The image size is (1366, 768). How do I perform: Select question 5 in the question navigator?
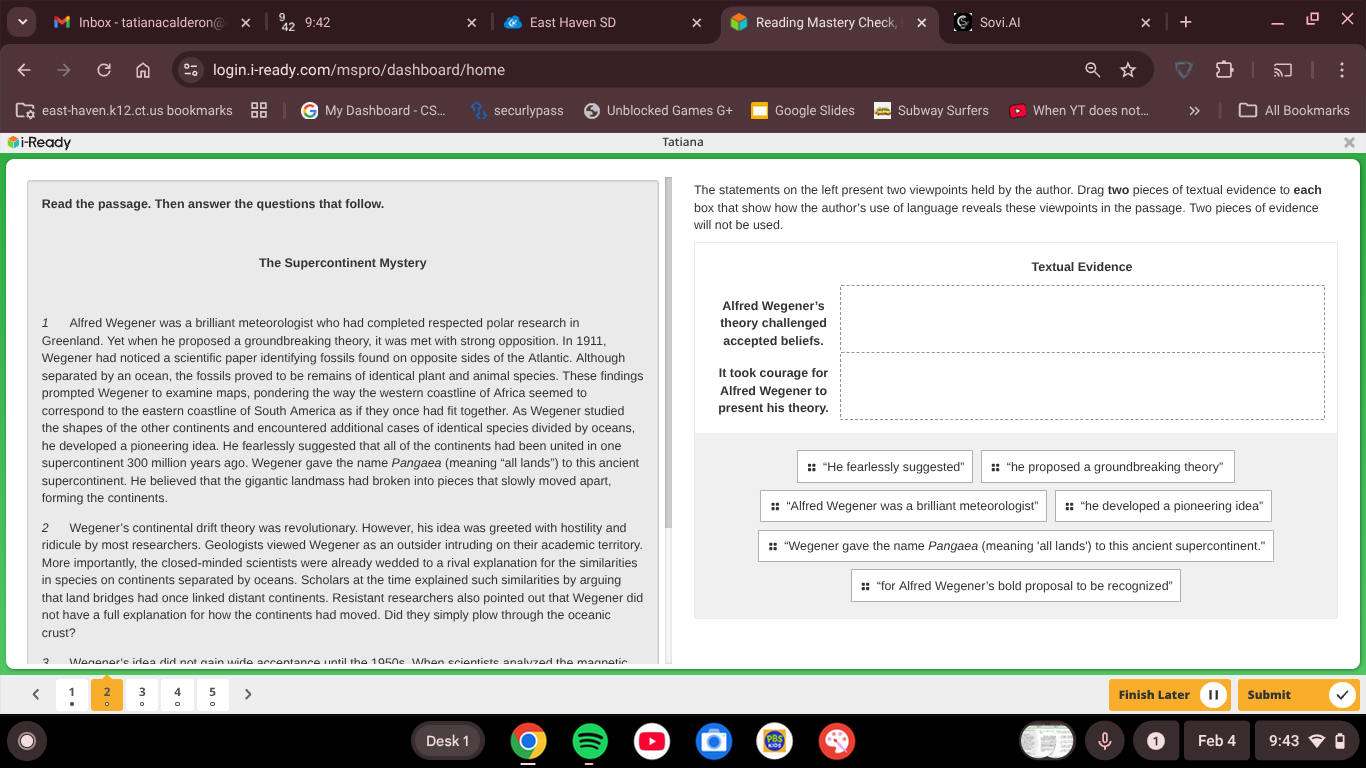pos(212,694)
